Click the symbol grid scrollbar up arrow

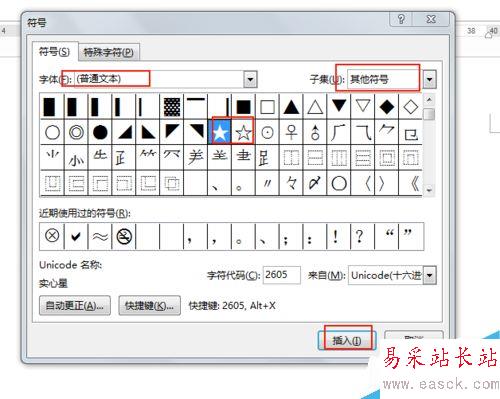pos(429,99)
